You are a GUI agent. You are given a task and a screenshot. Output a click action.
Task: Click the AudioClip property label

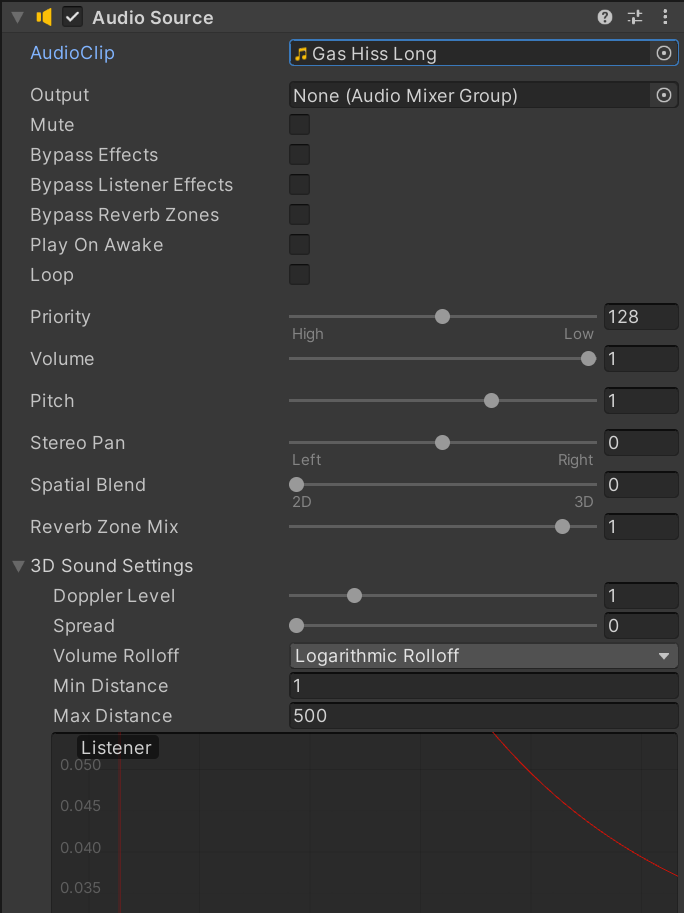coord(72,53)
